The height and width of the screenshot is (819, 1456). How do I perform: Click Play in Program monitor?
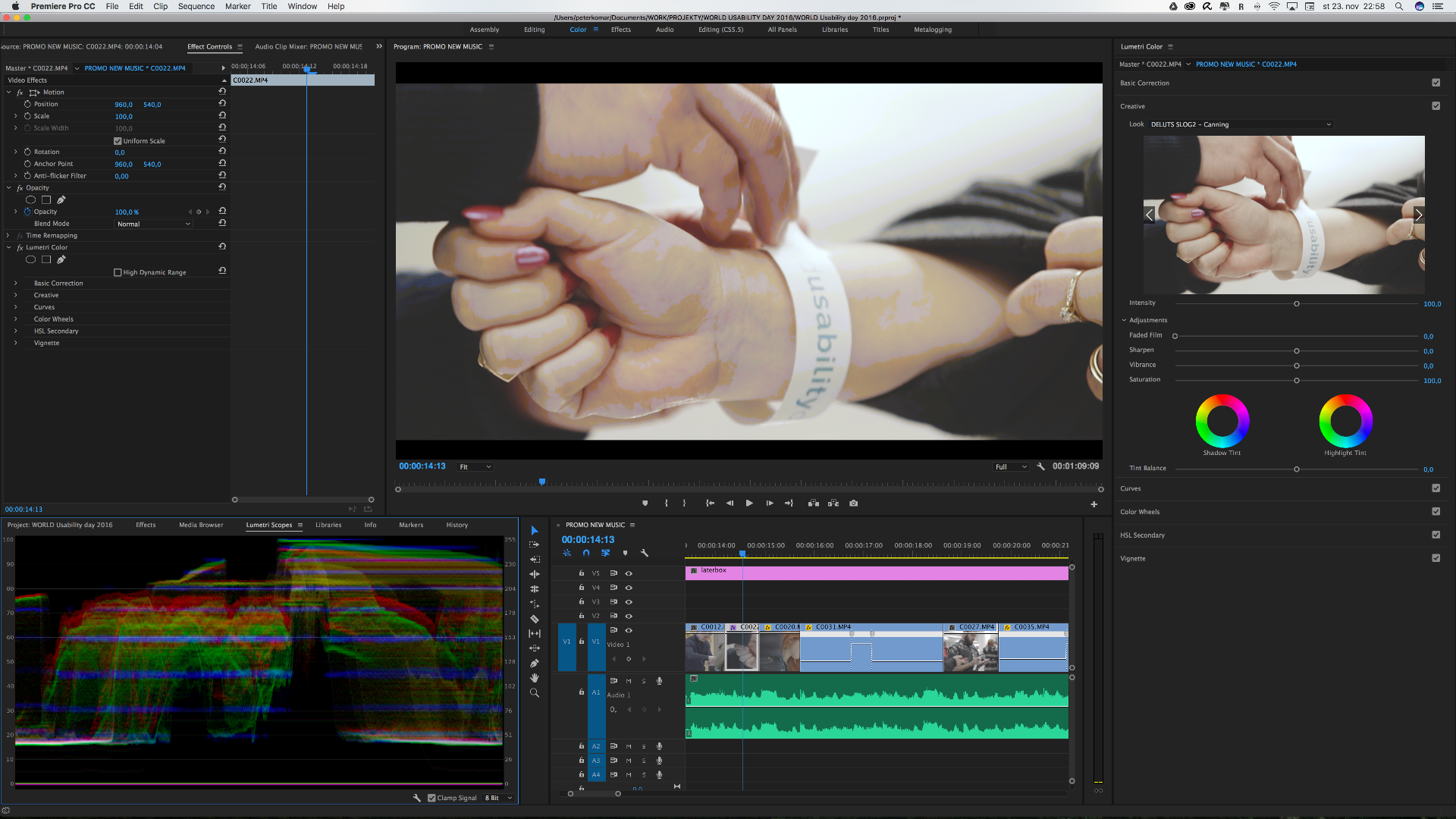(749, 504)
